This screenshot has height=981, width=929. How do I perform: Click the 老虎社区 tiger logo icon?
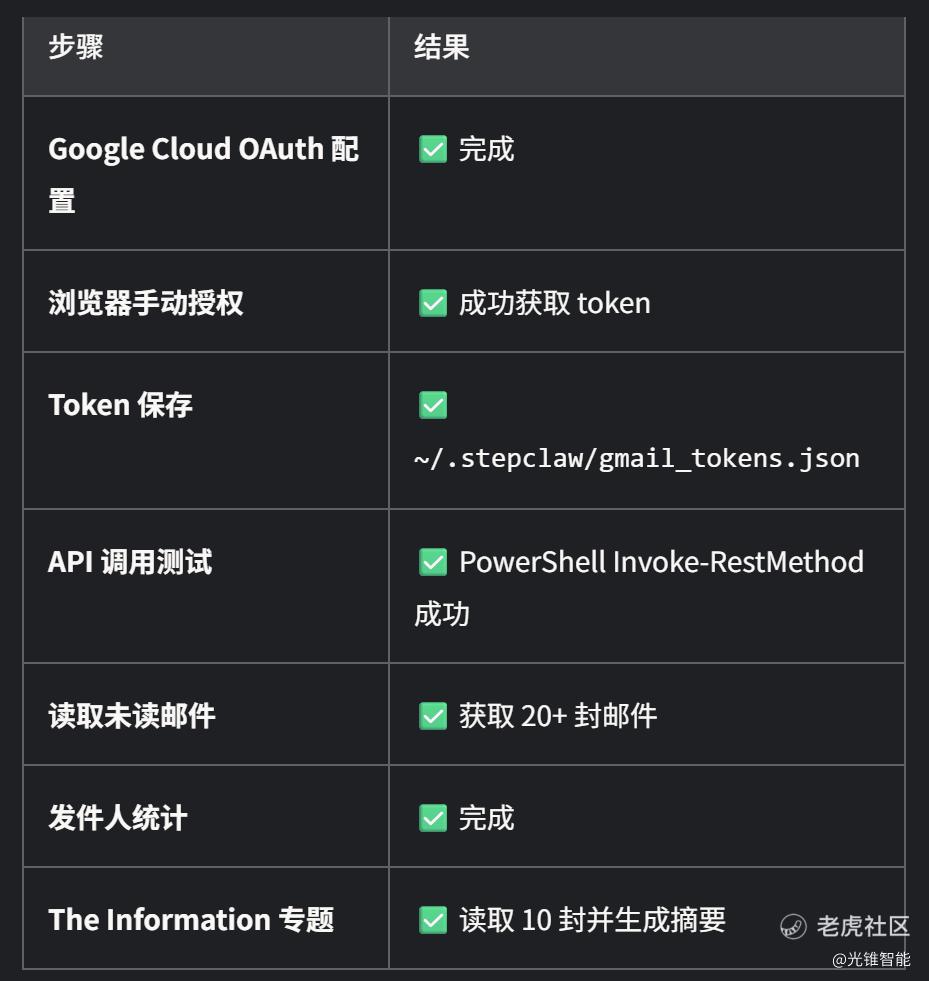coord(793,926)
